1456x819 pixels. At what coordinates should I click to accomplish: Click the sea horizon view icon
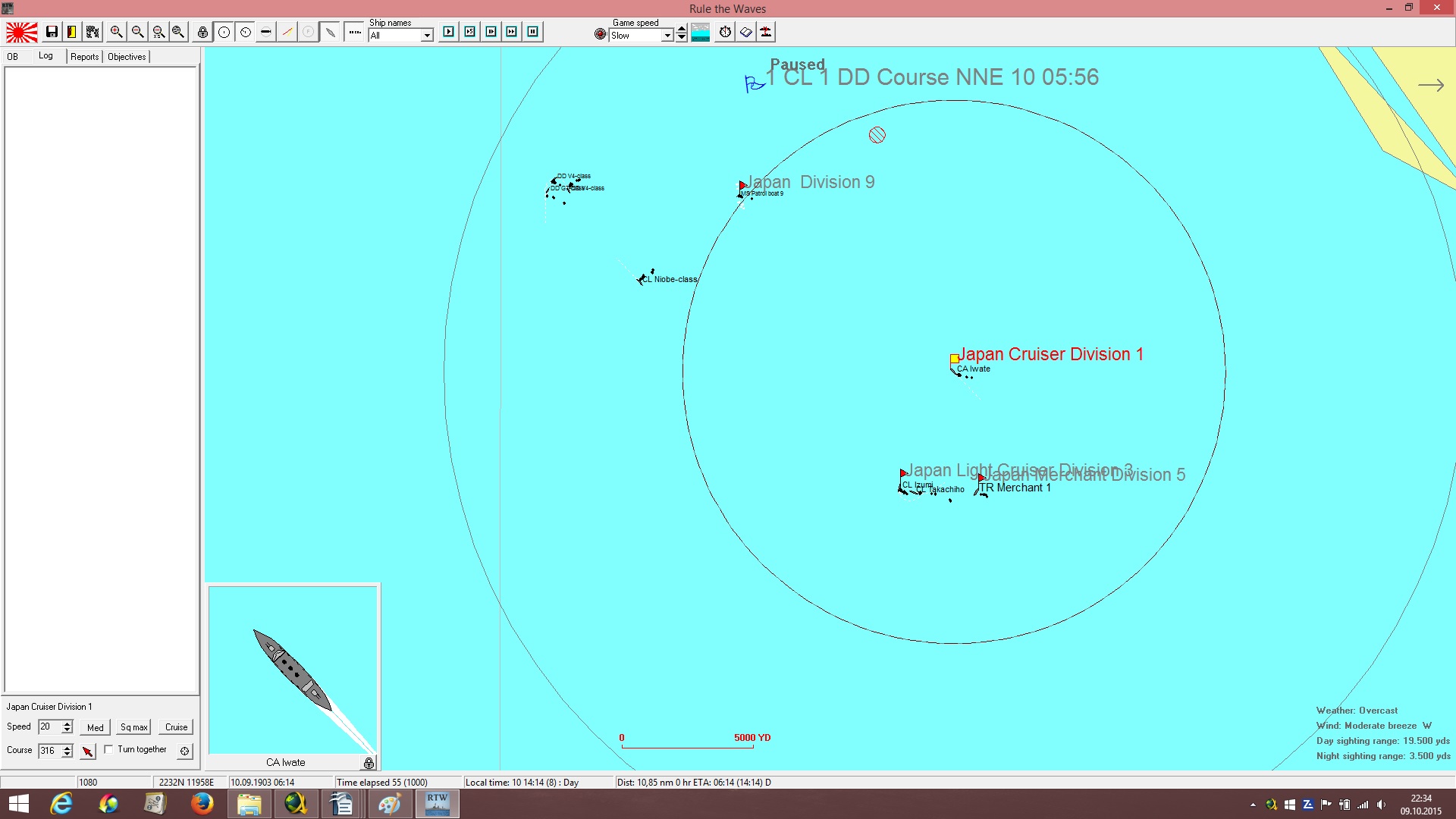click(x=701, y=32)
